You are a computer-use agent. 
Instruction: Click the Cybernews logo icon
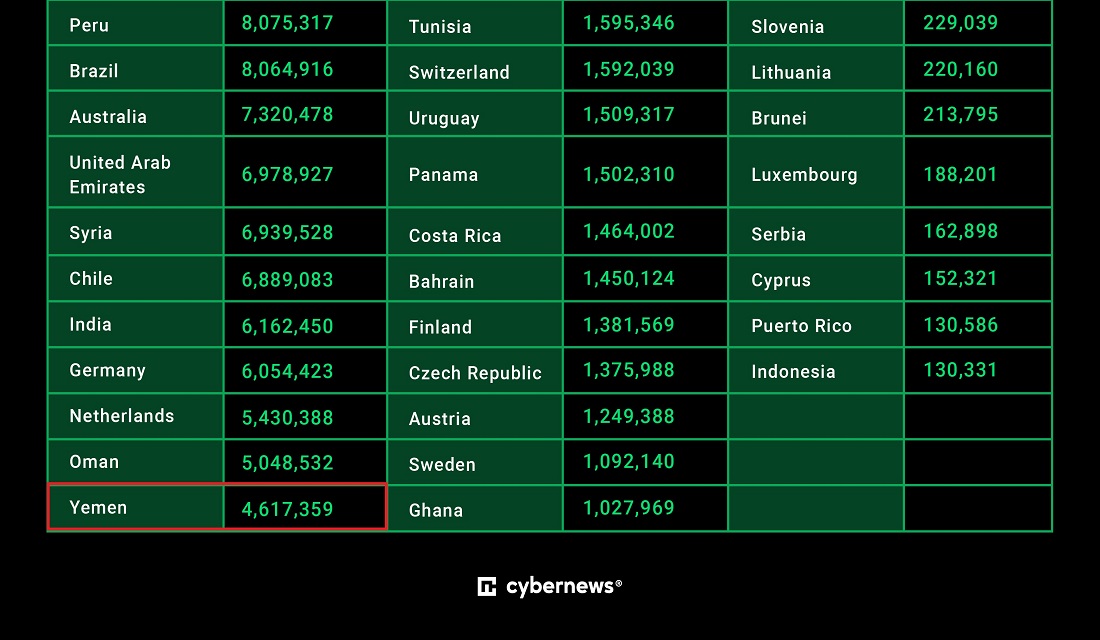pos(486,587)
